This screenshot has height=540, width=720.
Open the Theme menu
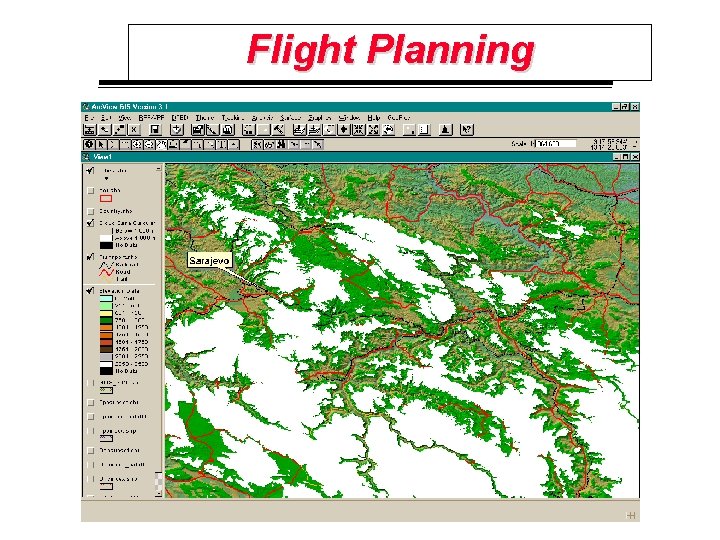click(205, 118)
